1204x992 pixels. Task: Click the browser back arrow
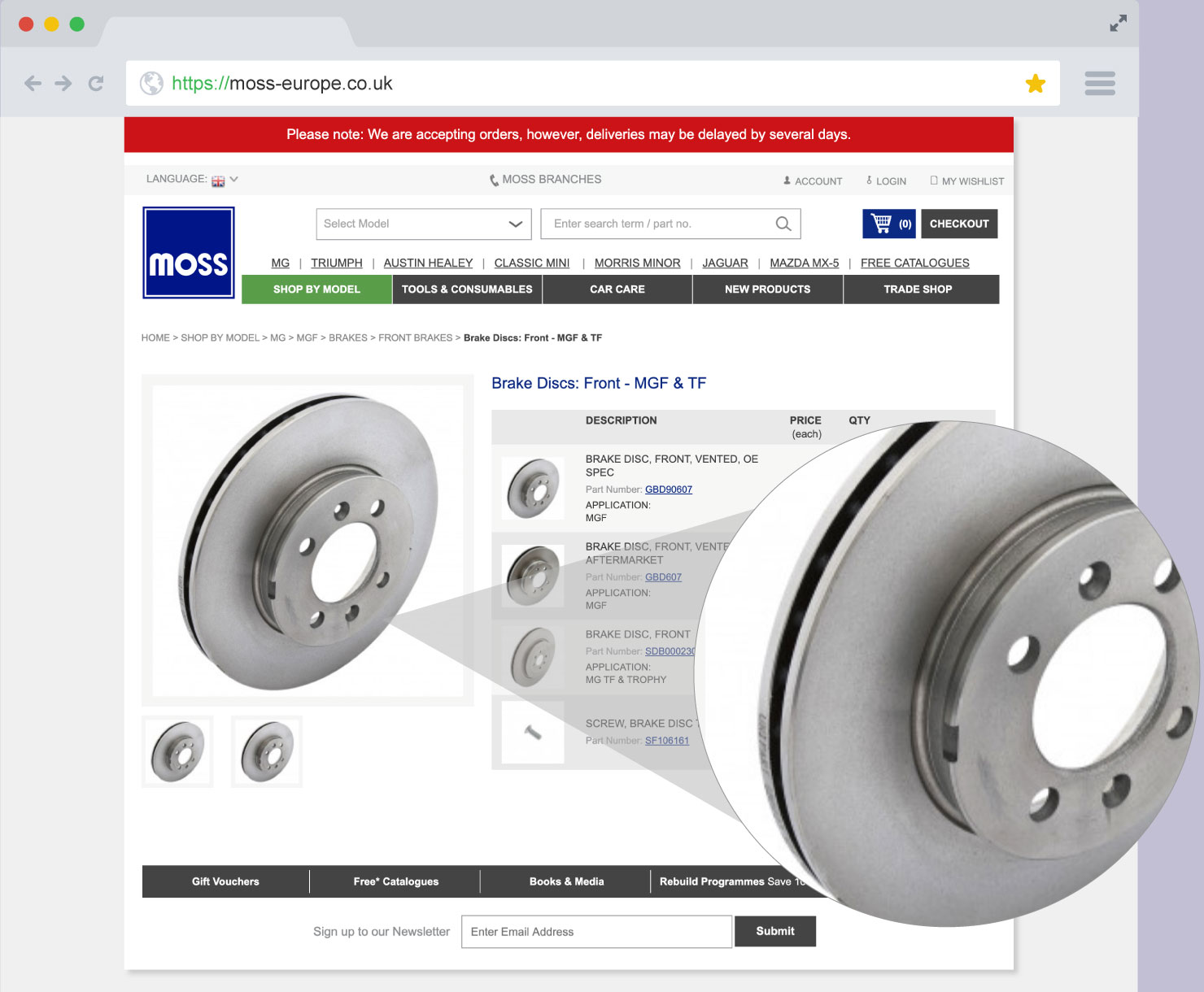pos(33,83)
